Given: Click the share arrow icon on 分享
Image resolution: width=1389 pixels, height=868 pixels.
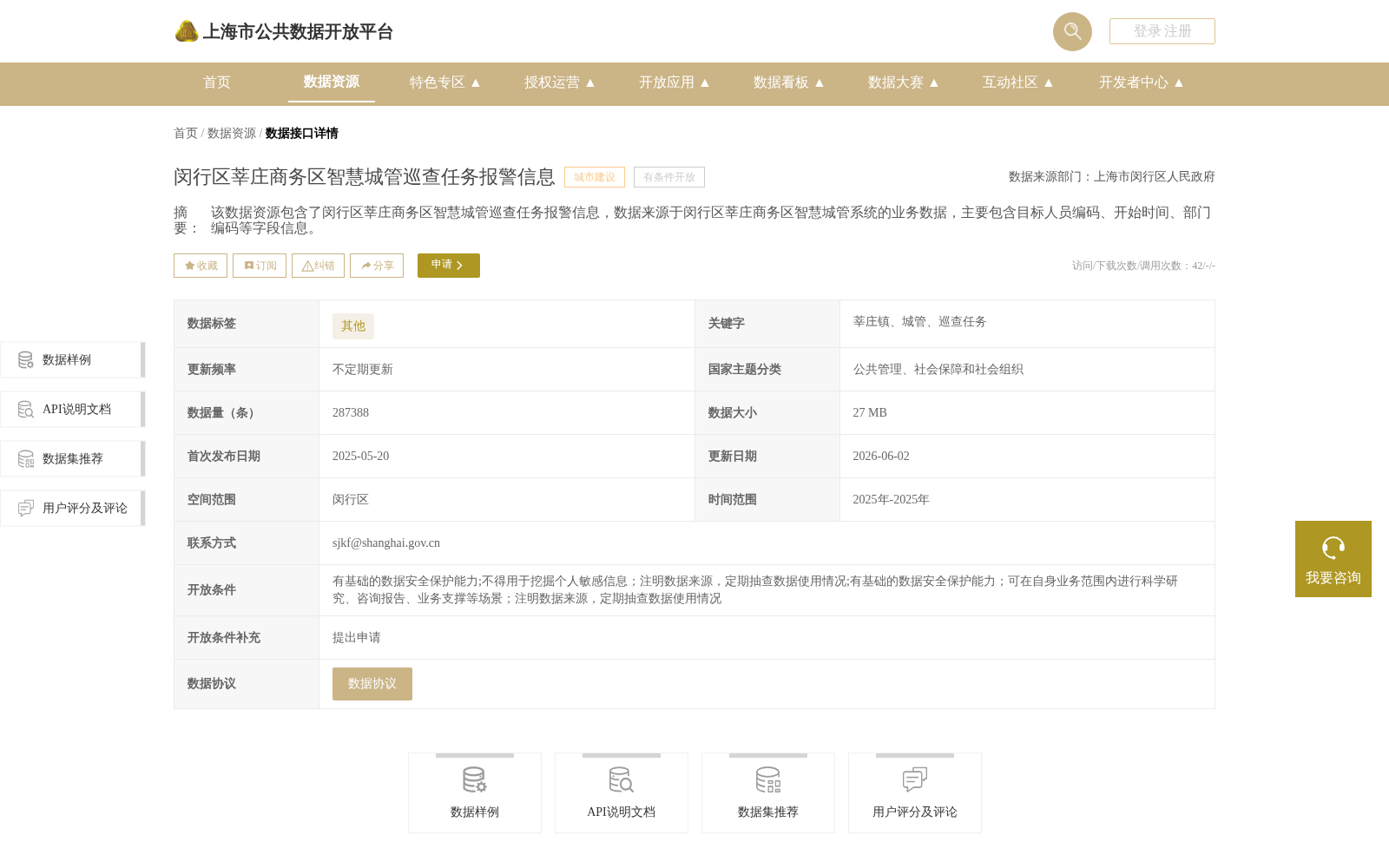Looking at the screenshot, I should (366, 266).
